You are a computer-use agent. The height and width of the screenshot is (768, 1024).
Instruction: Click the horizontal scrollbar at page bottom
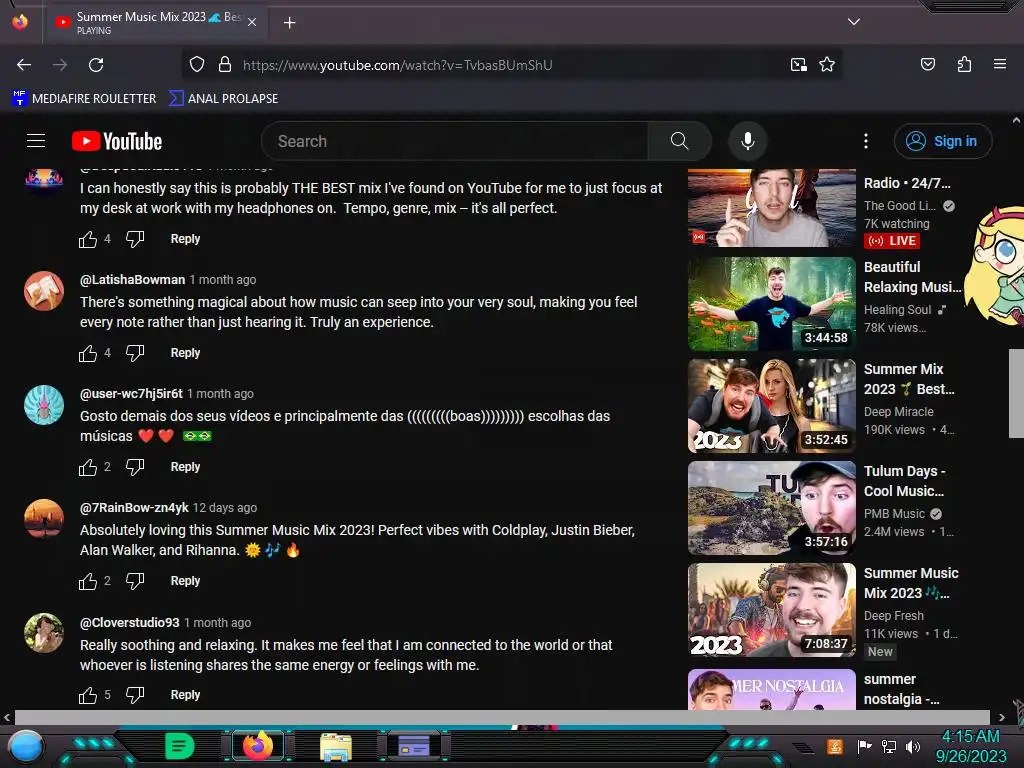(x=503, y=717)
